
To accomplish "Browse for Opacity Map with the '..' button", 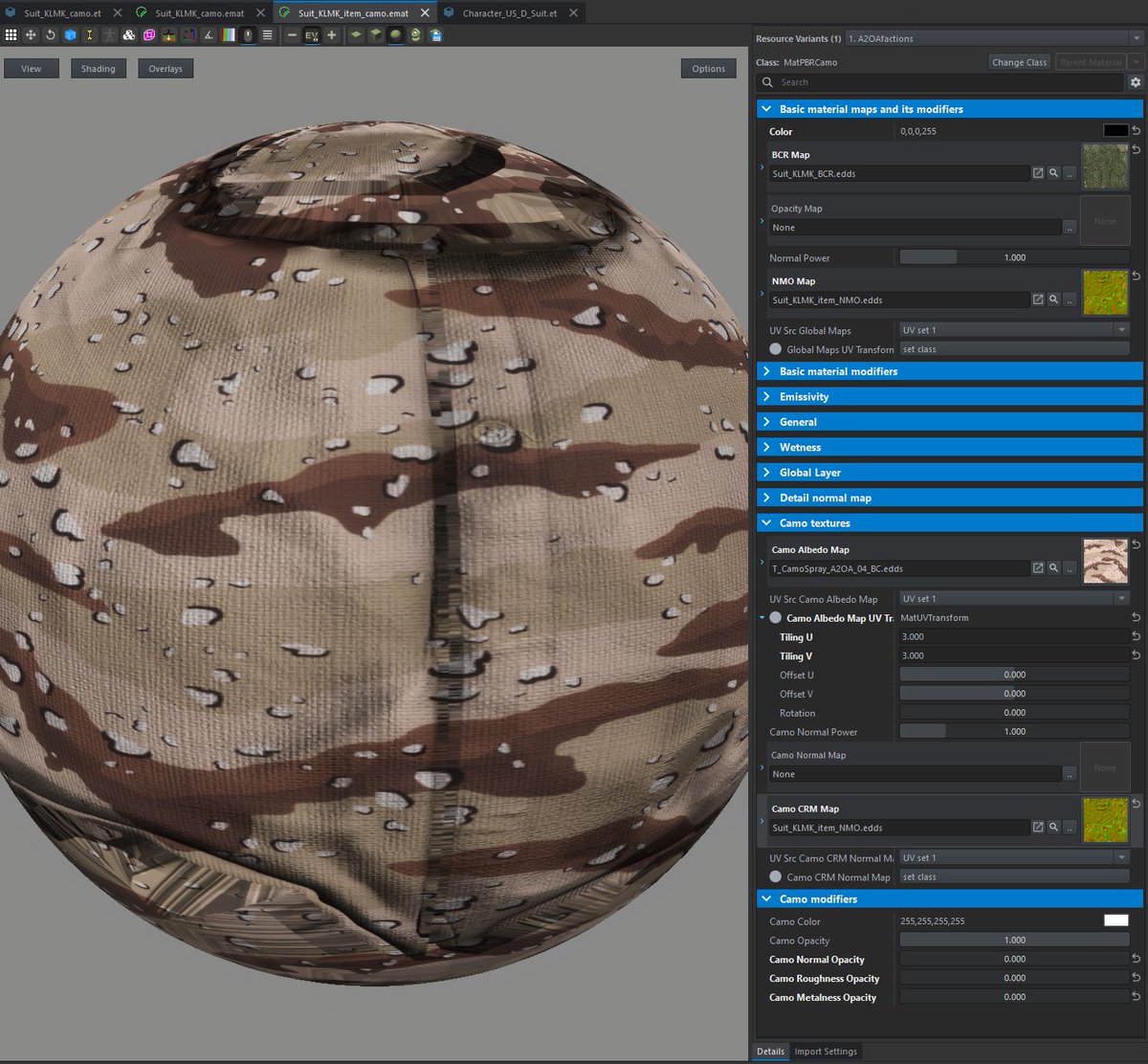I will coord(1070,228).
